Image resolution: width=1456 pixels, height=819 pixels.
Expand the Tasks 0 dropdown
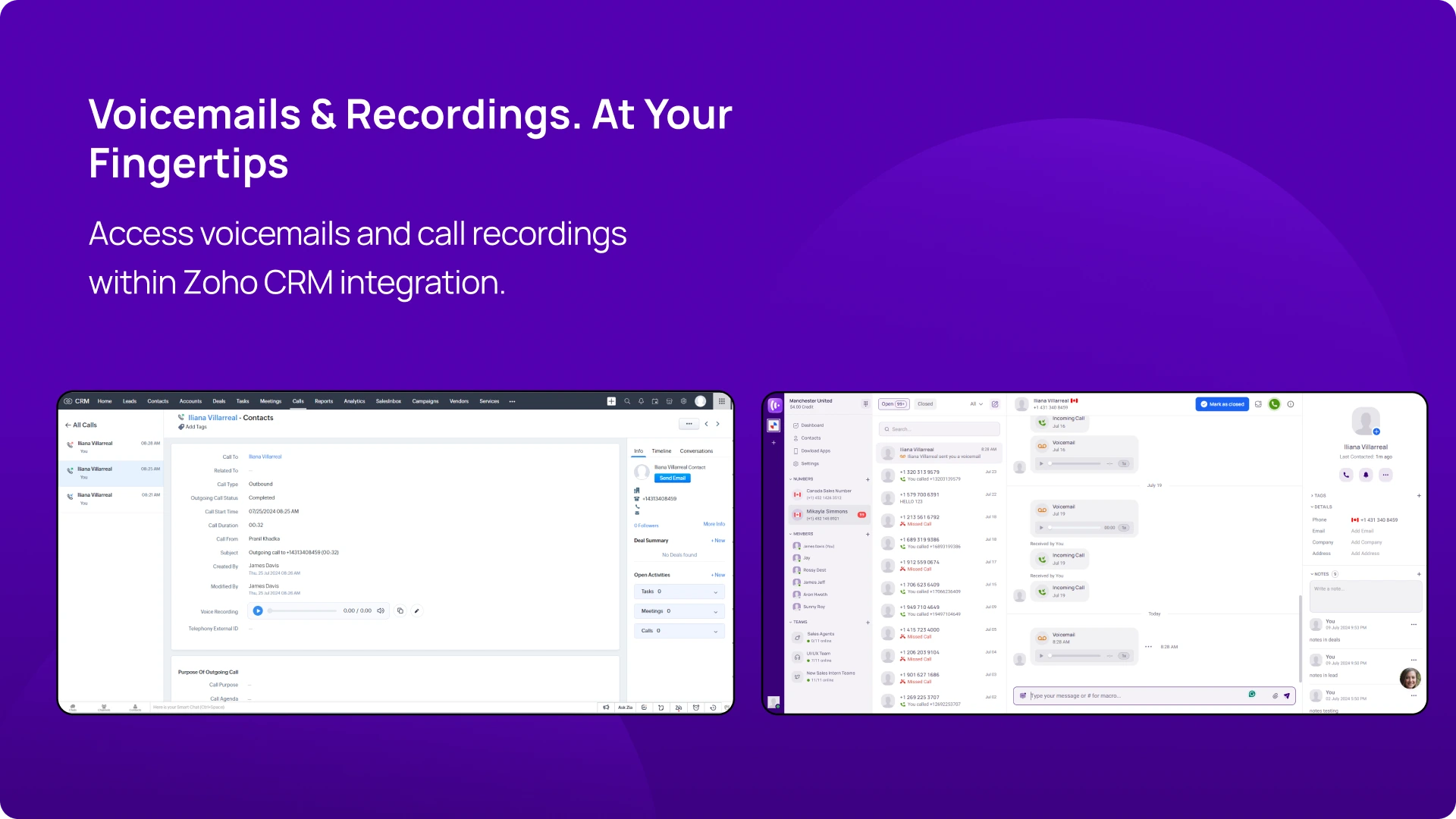[679, 591]
